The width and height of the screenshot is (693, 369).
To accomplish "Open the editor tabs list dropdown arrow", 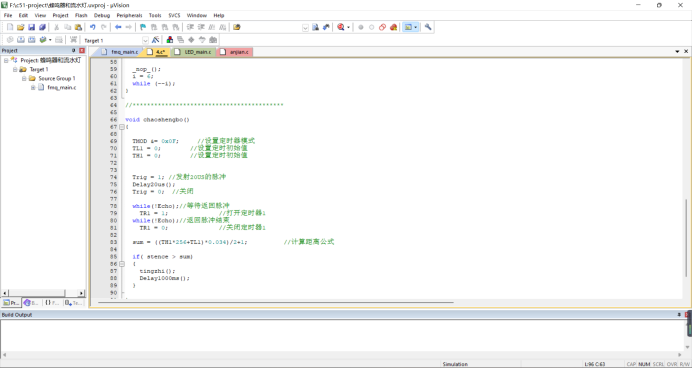I will [677, 52].
